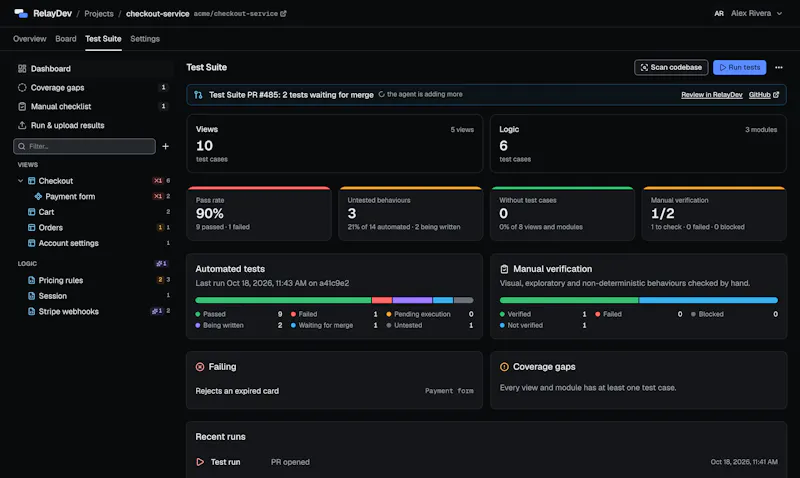Click the AR user avatar
Viewport: 800px width, 478px height.
click(x=719, y=14)
